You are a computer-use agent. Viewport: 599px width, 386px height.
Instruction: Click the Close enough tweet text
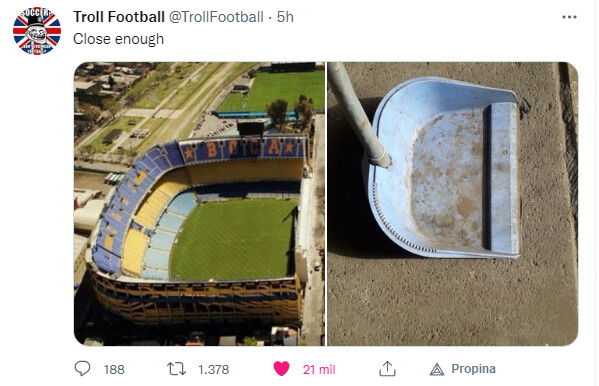[118, 39]
